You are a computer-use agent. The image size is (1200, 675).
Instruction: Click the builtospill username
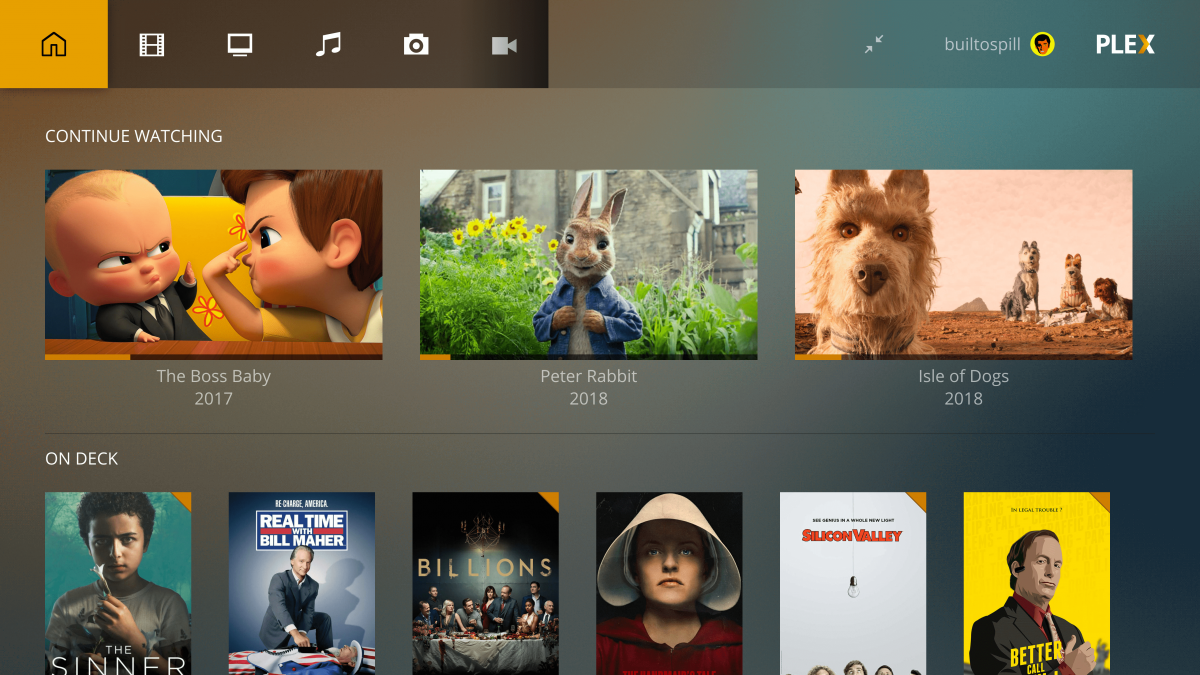[984, 44]
